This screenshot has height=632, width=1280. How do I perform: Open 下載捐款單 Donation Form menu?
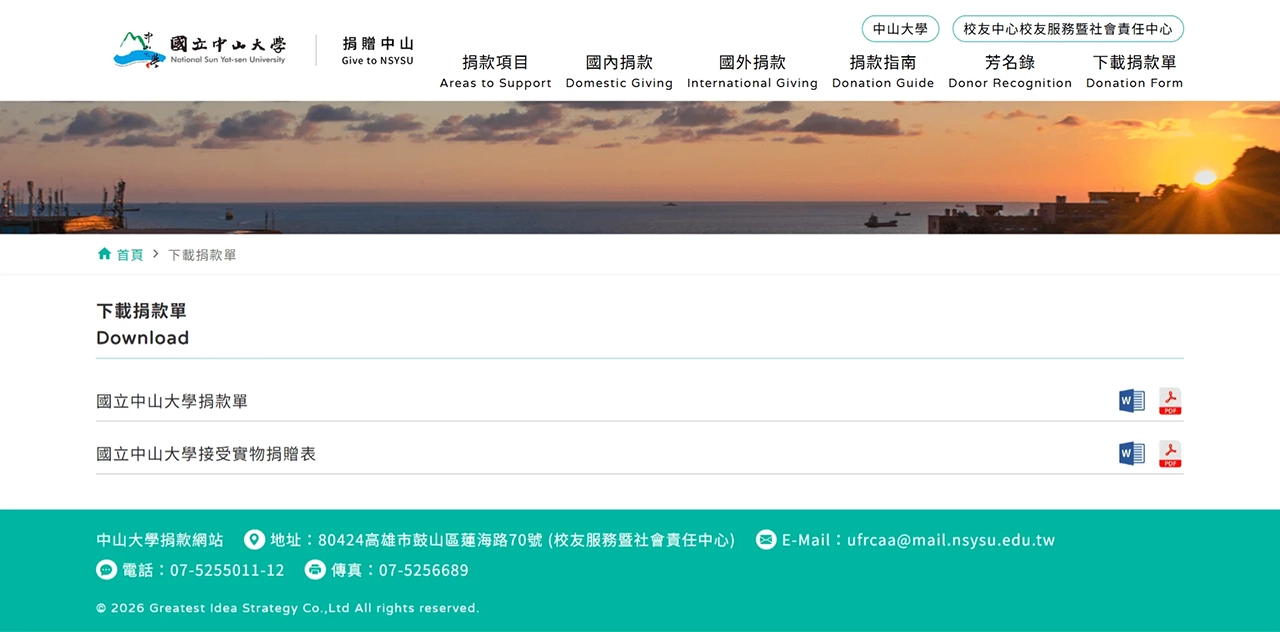tap(1134, 72)
